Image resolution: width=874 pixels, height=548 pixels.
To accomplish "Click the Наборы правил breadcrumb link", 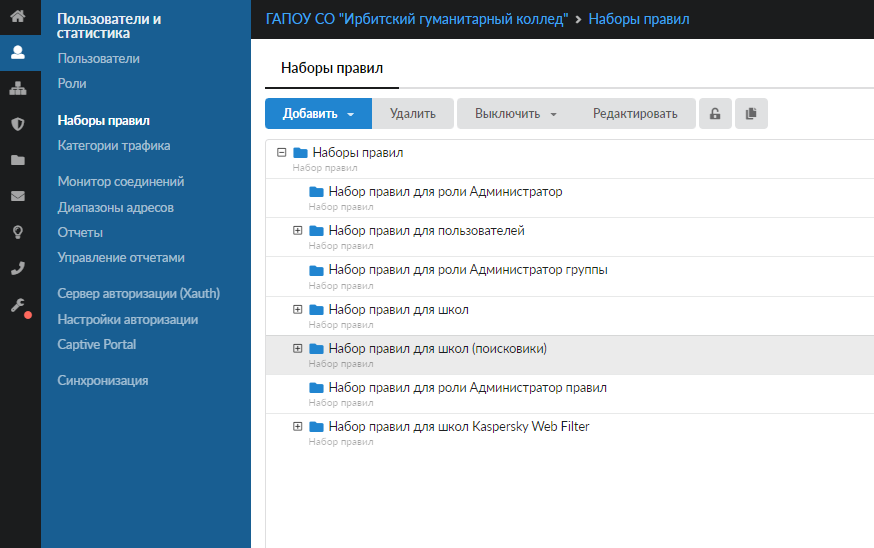I will (639, 19).
